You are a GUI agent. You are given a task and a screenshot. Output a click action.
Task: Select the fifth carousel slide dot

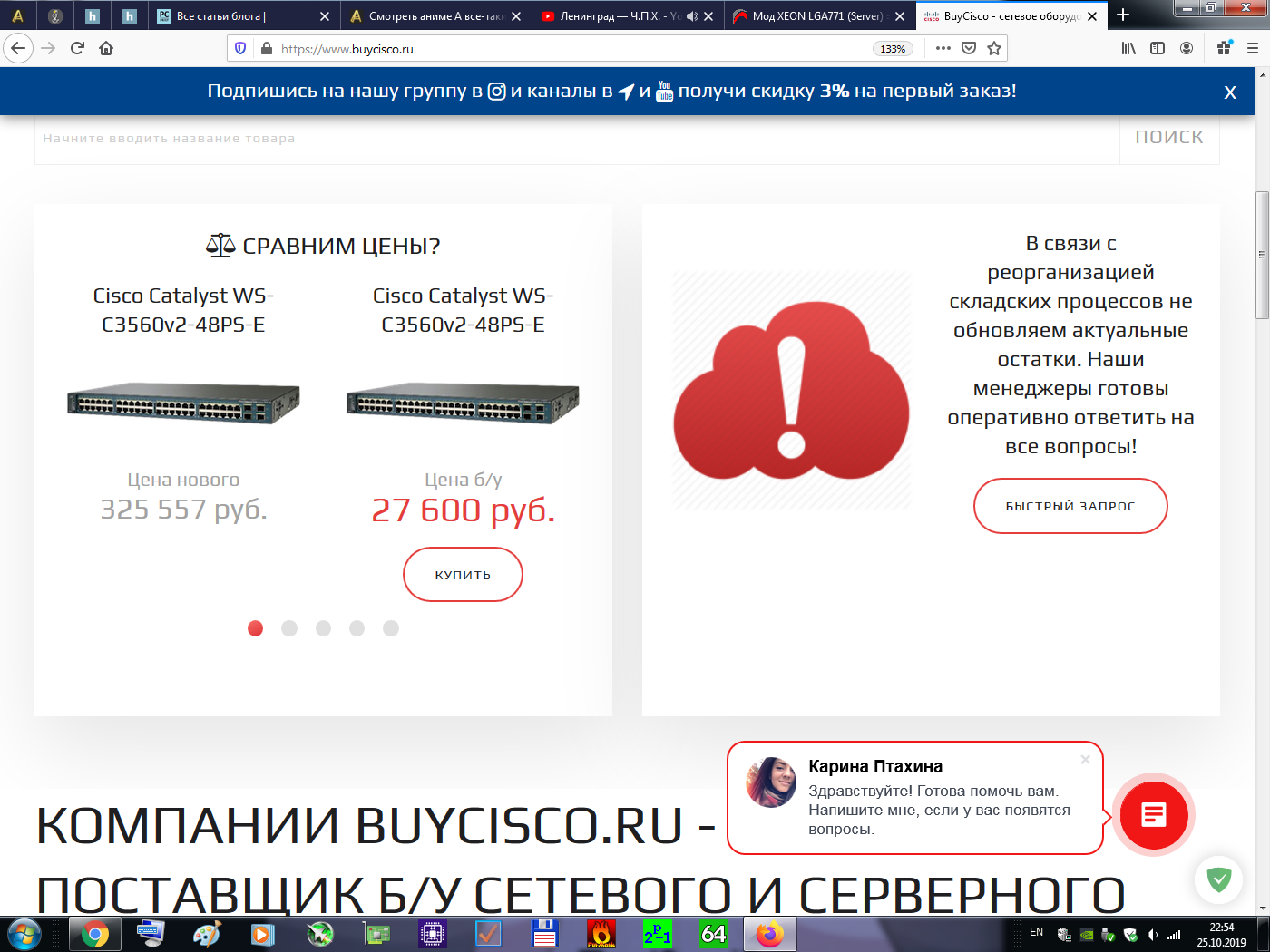(391, 628)
